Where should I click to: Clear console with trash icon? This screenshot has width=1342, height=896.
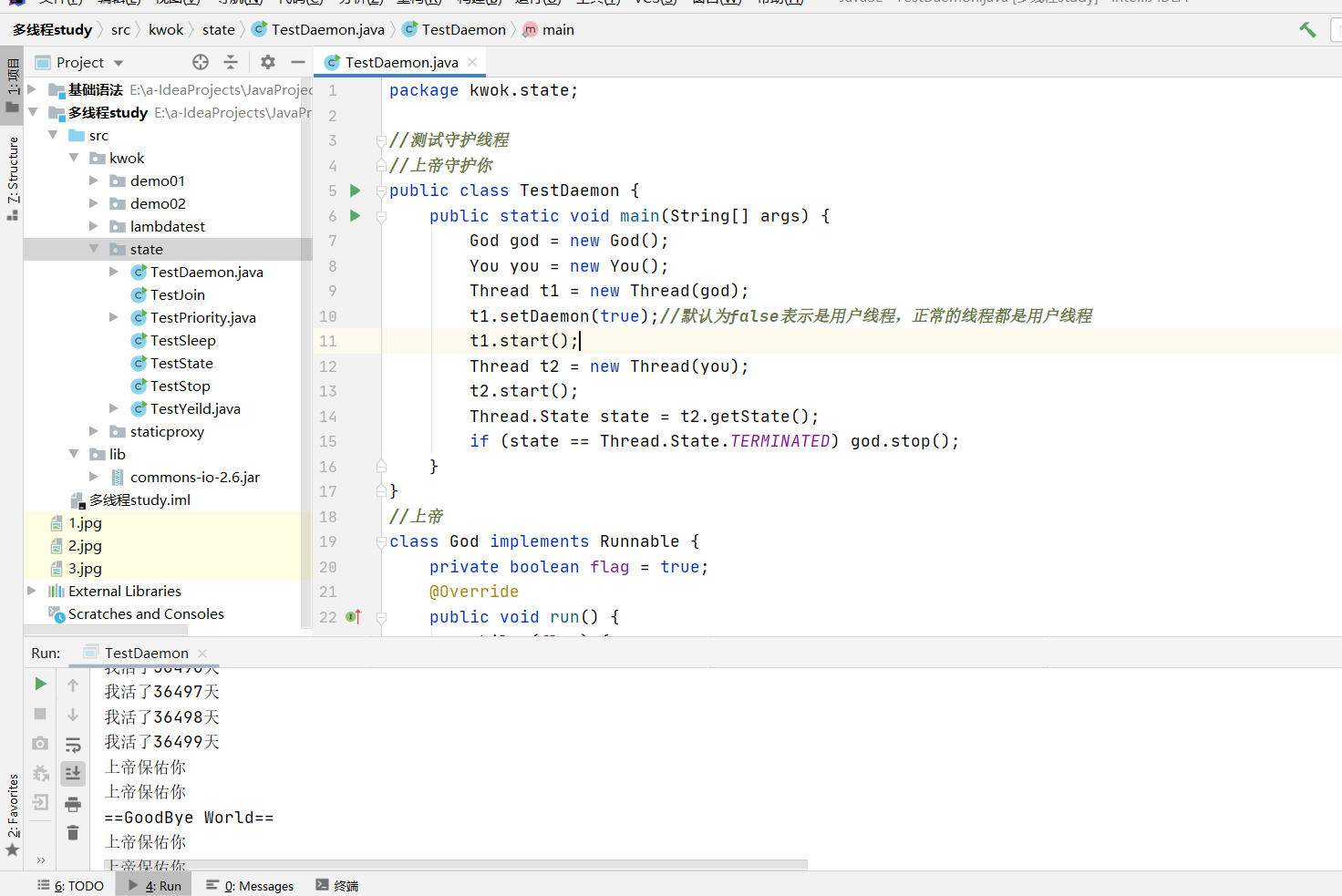(73, 833)
